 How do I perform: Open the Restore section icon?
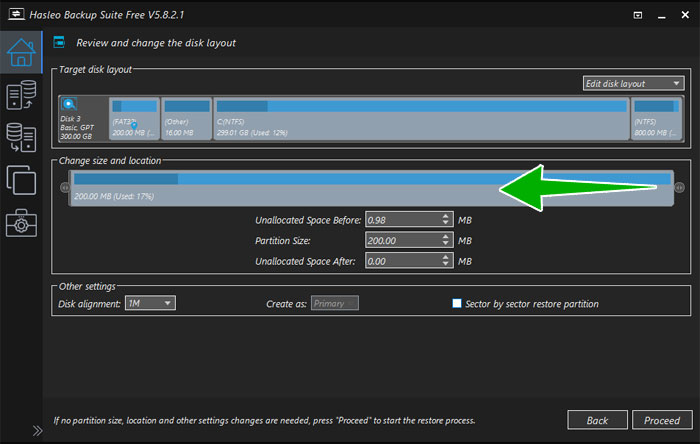(x=21, y=137)
